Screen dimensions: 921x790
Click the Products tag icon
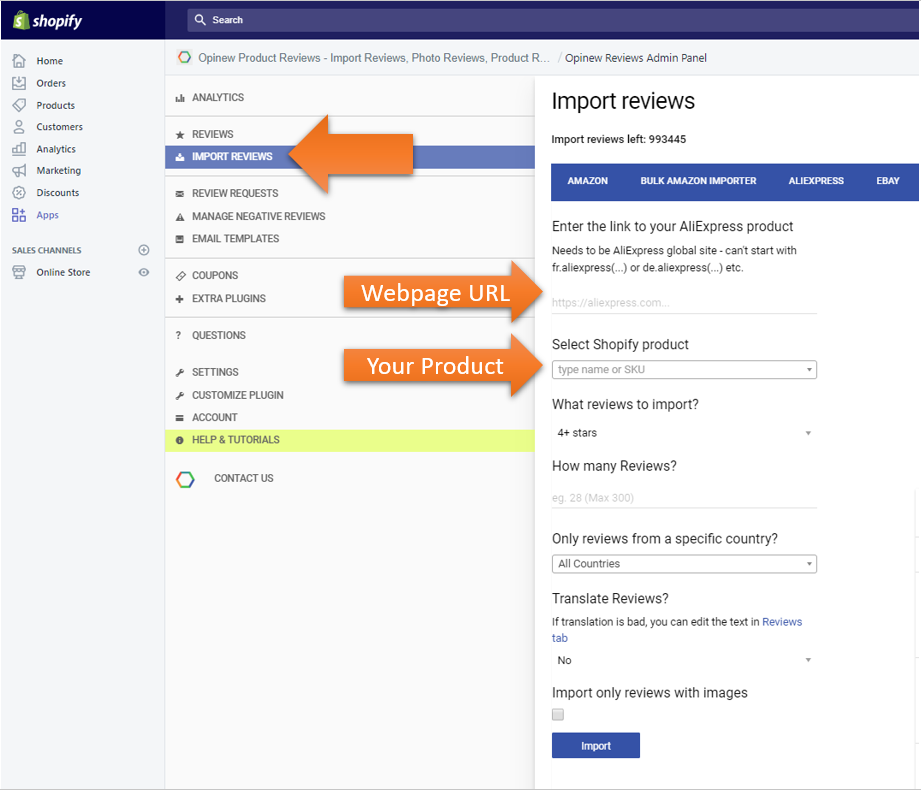pyautogui.click(x=19, y=105)
